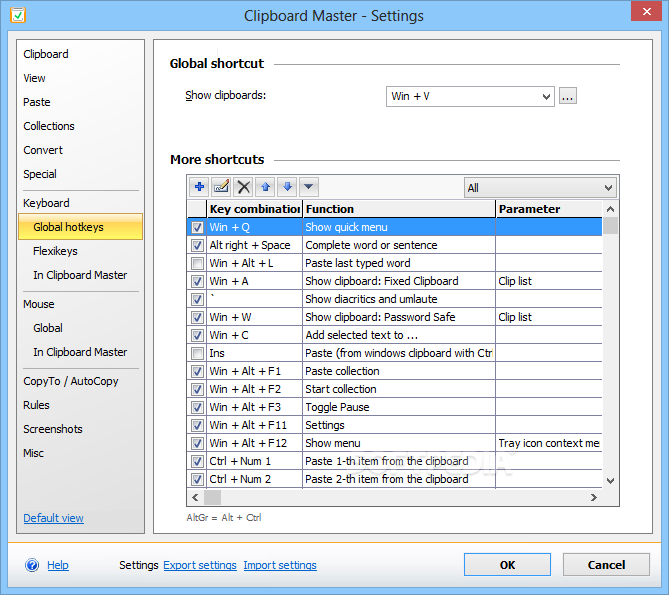Click the ellipsis button beside Win + V
669x595 pixels.
pos(568,96)
